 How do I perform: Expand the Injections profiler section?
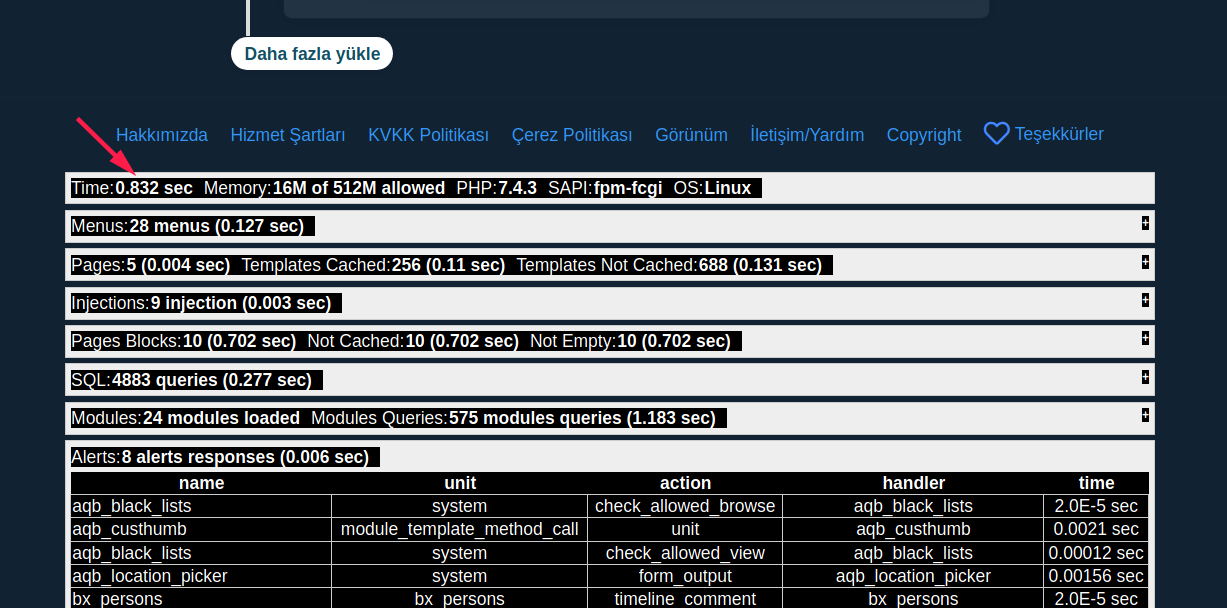[1145, 300]
